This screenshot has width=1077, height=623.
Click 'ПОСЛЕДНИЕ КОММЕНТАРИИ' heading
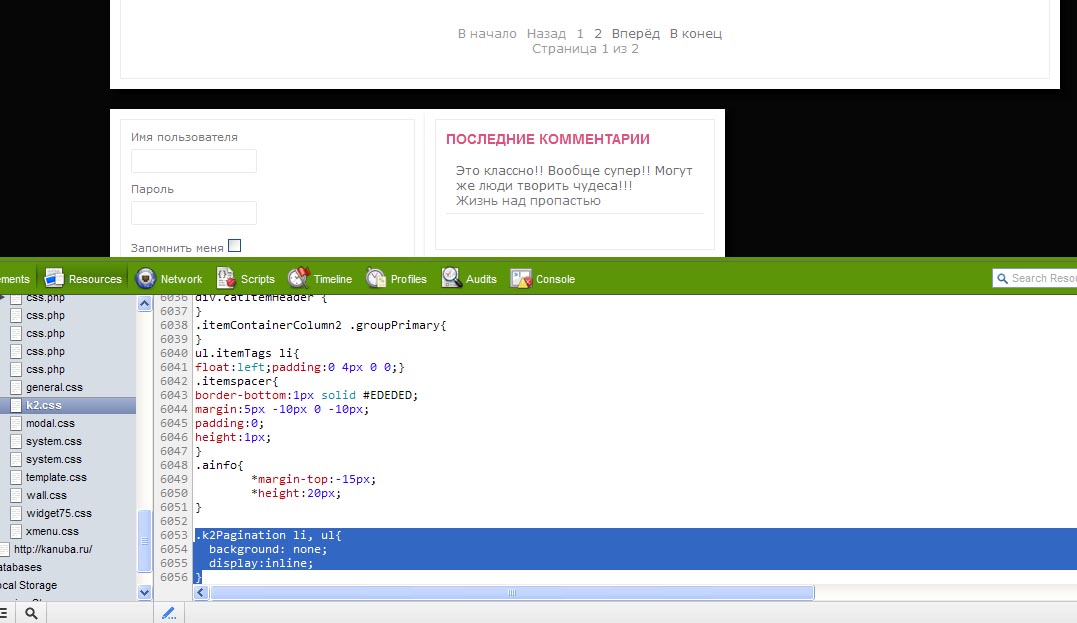547,139
